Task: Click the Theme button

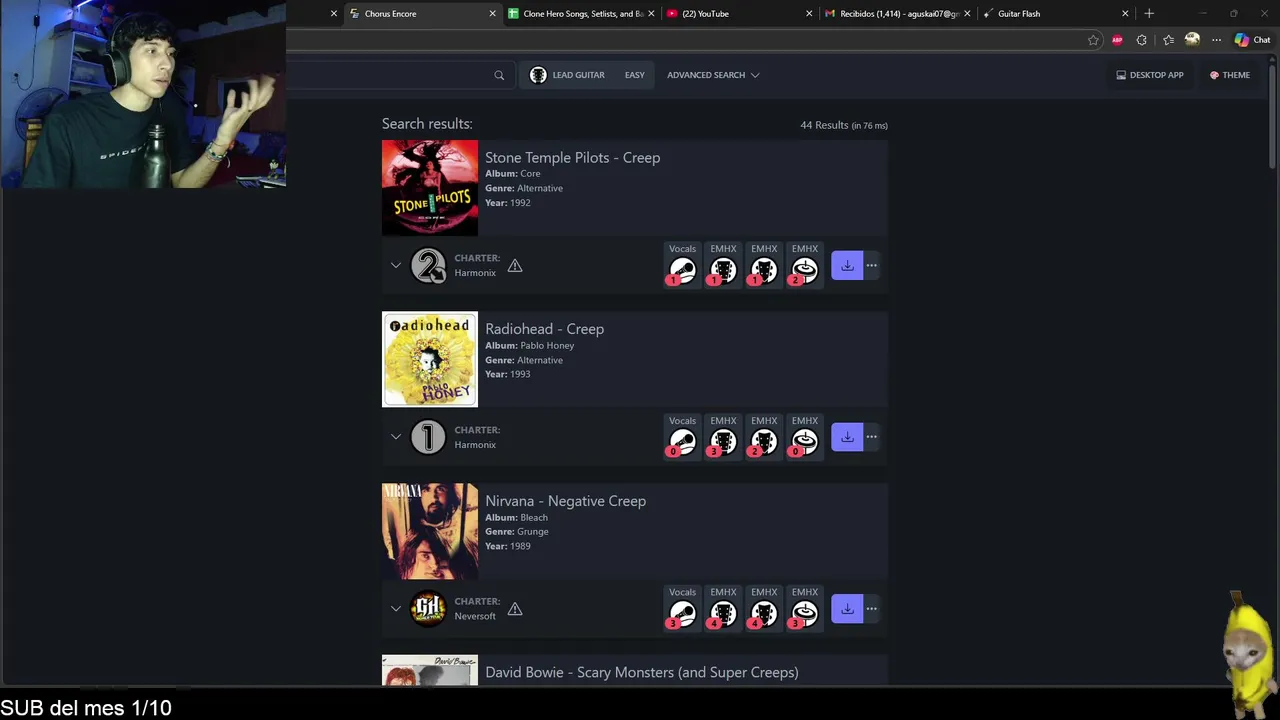Action: click(x=1229, y=75)
